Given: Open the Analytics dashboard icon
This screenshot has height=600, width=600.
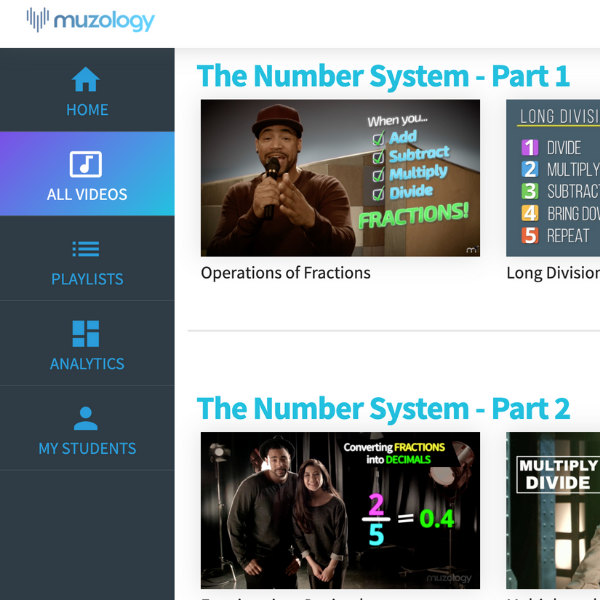Looking at the screenshot, I should 86,334.
